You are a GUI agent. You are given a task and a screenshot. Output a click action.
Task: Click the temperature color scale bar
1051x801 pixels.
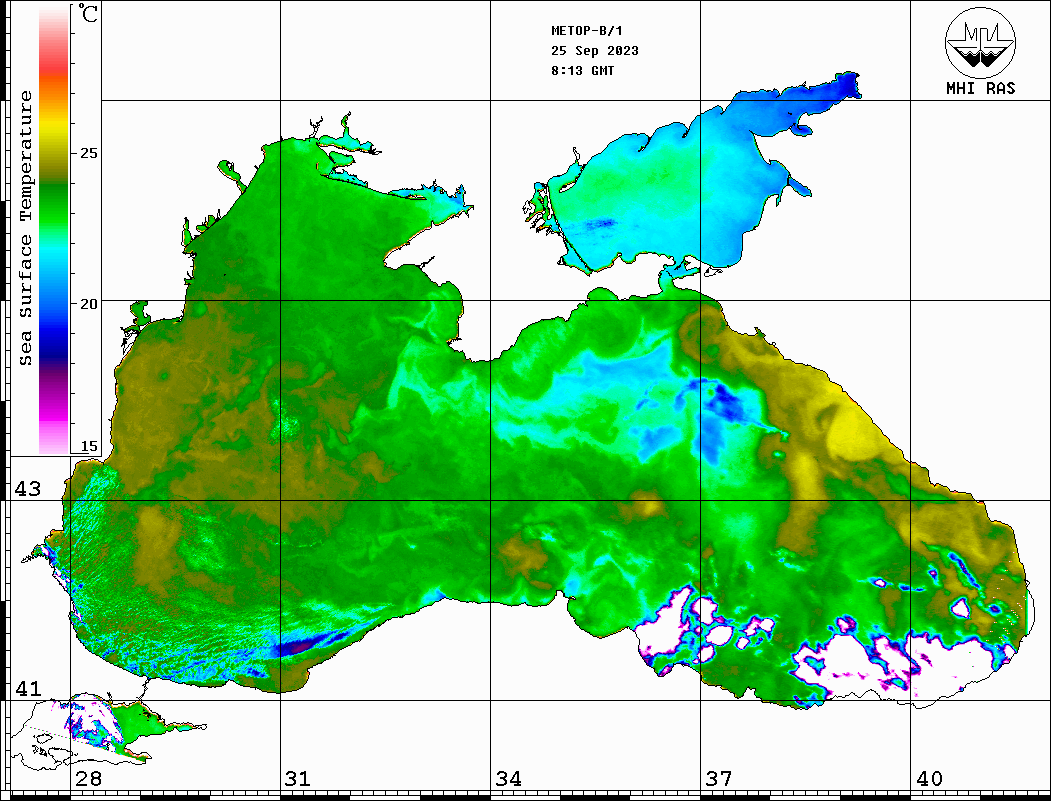(x=54, y=229)
